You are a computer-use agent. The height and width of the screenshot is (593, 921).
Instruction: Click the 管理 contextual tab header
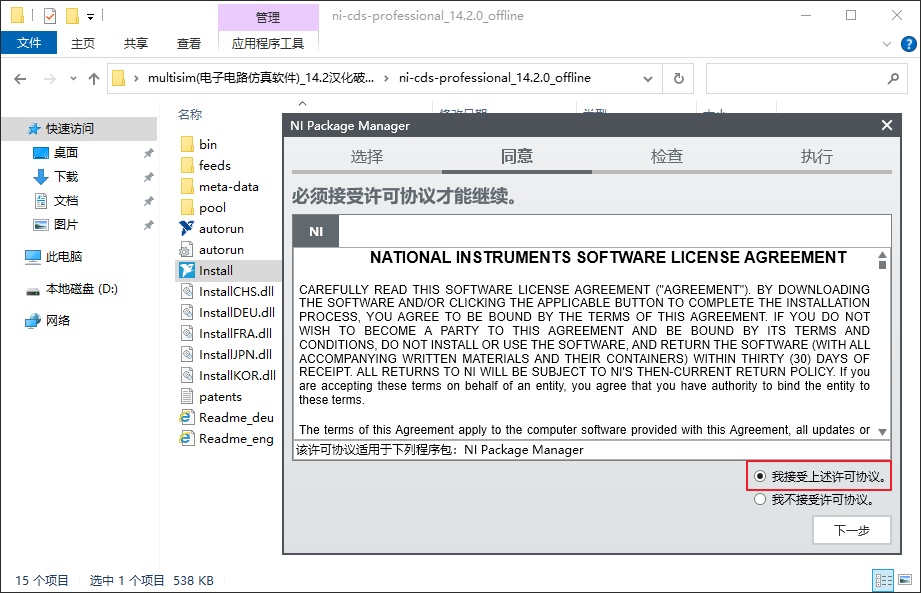(268, 17)
